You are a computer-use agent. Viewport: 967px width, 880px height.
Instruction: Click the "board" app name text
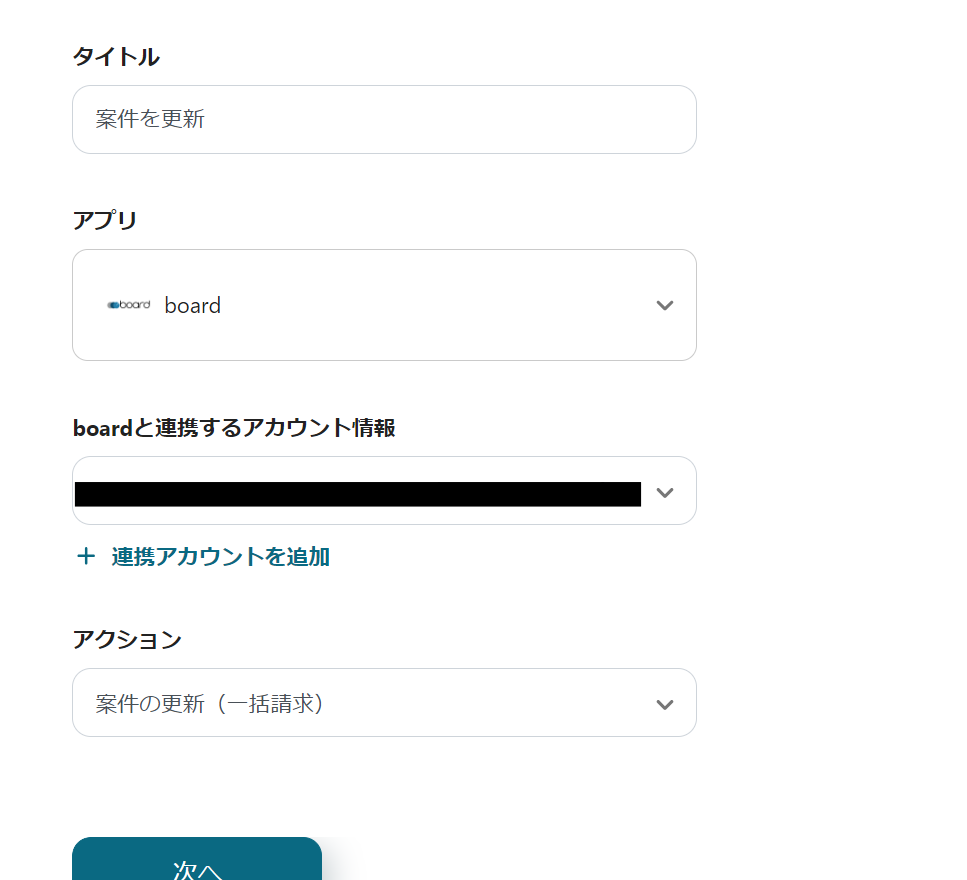click(x=193, y=306)
